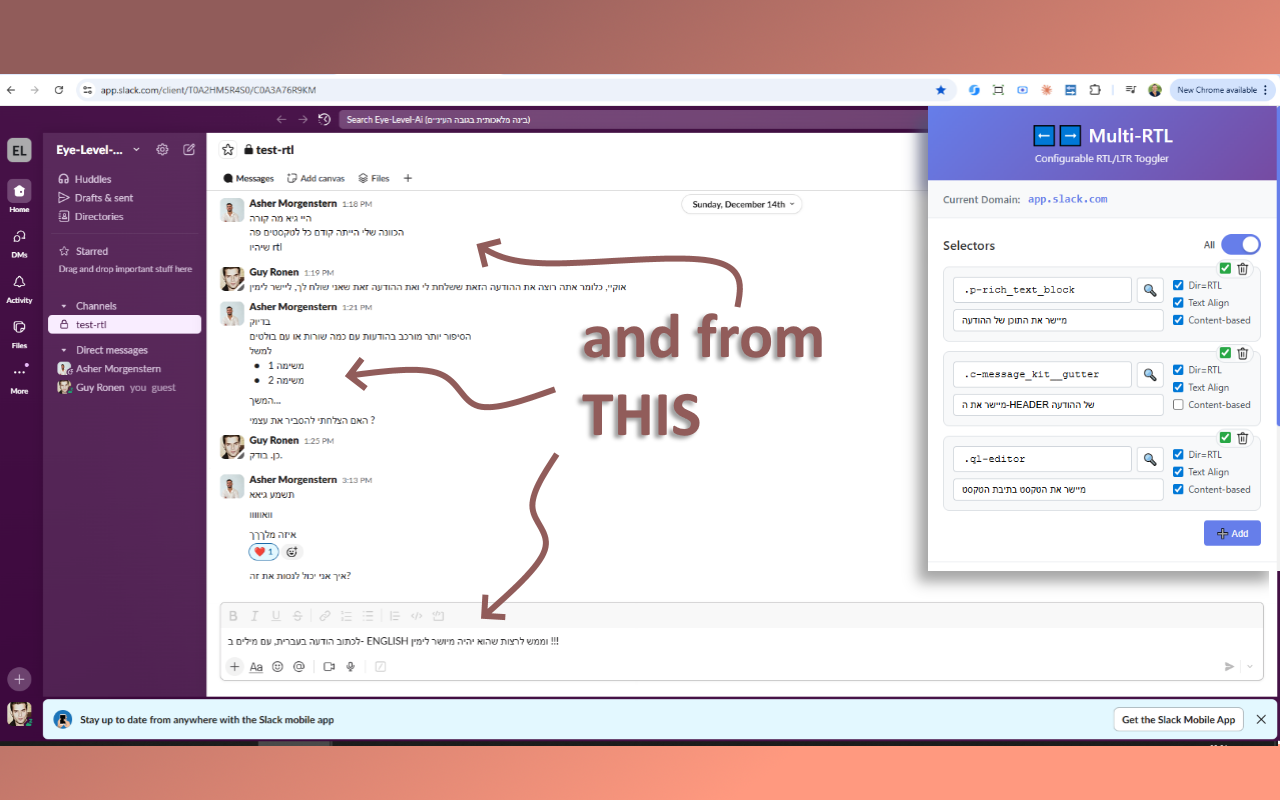This screenshot has height=800, width=1280.
Task: Star the test-rtl channel
Action: 228,150
